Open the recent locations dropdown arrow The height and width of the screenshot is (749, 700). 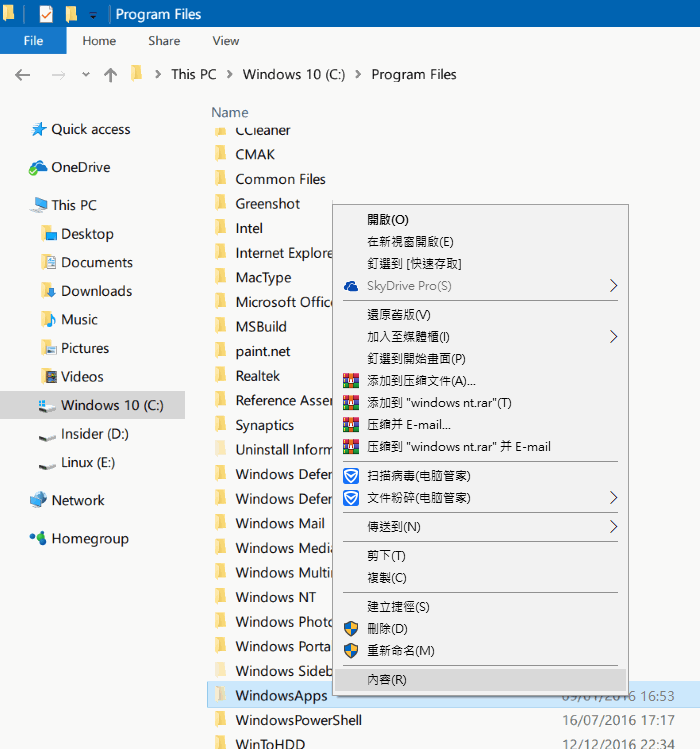(x=86, y=75)
